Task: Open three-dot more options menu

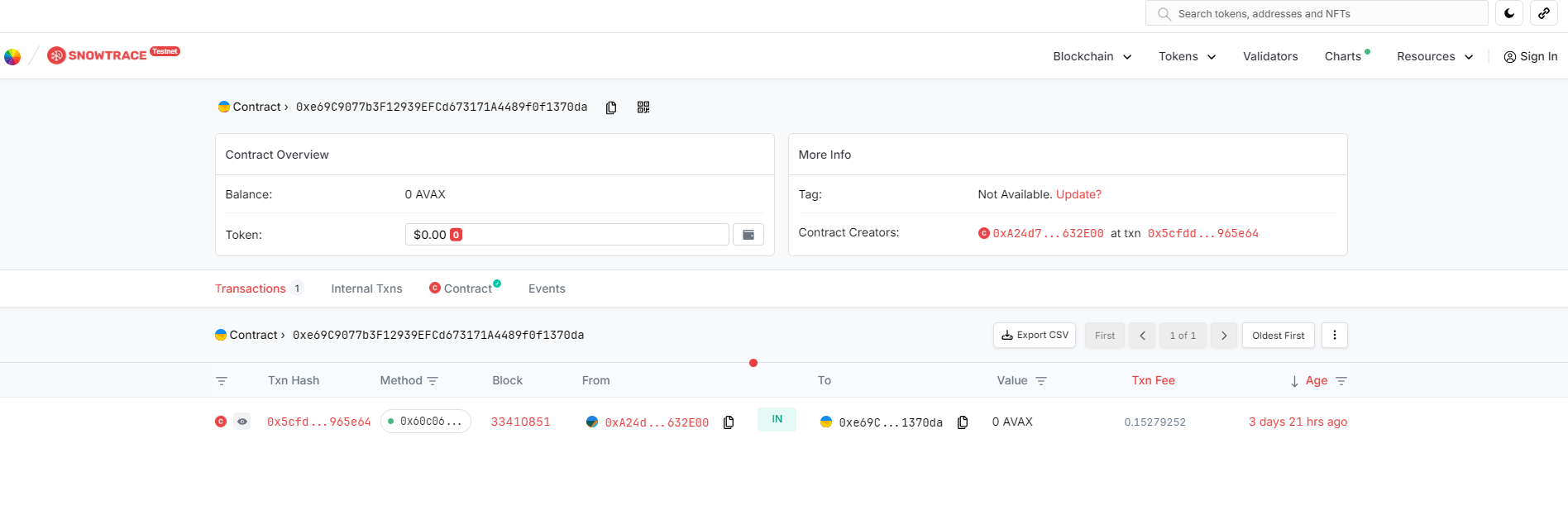Action: click(1335, 336)
